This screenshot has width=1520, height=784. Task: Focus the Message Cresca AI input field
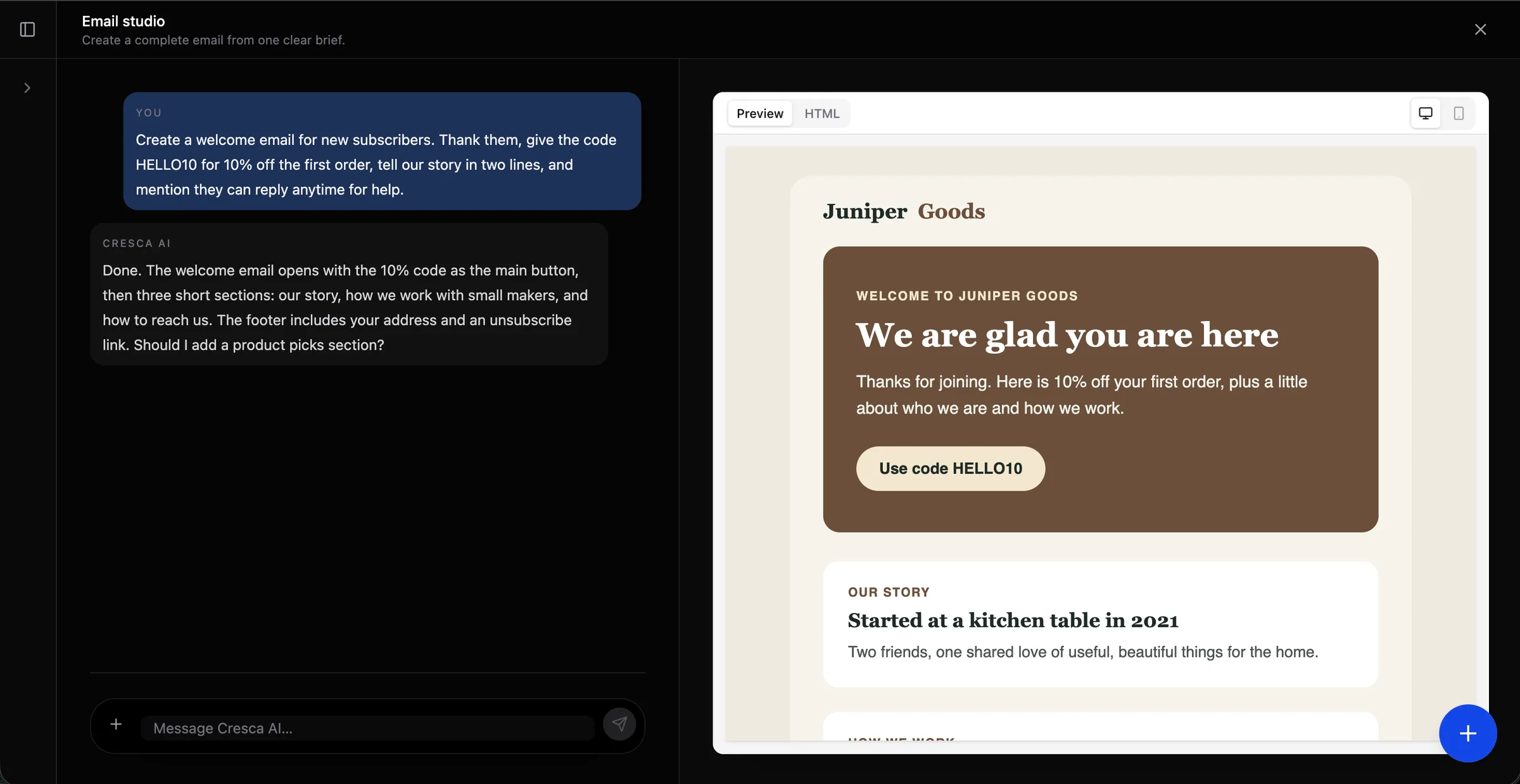coord(367,728)
